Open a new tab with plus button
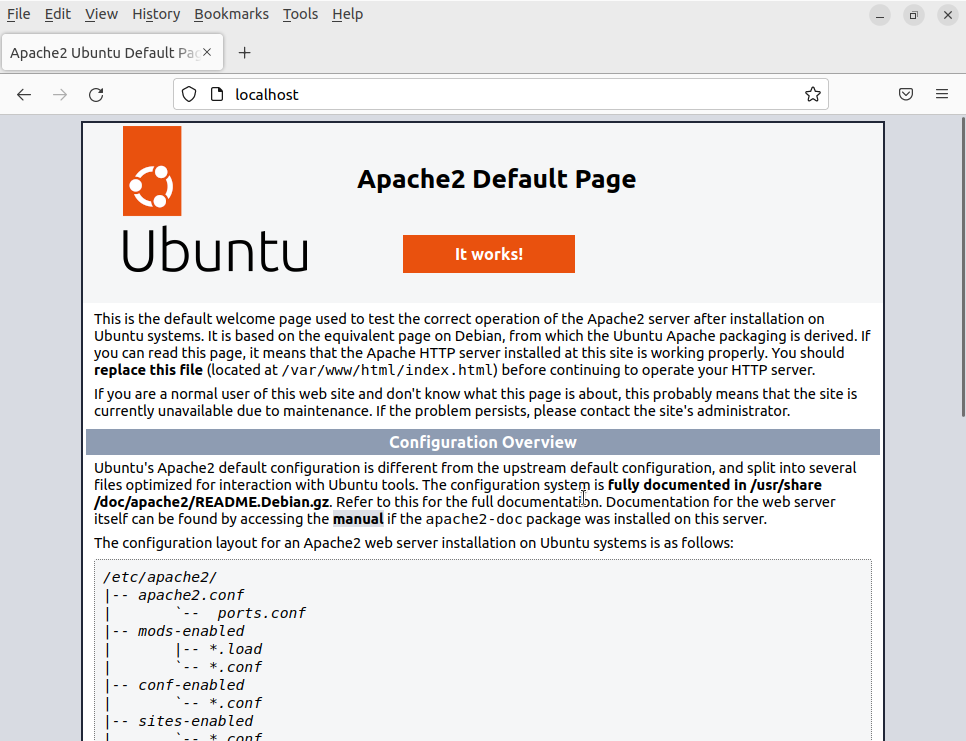 pyautogui.click(x=245, y=53)
